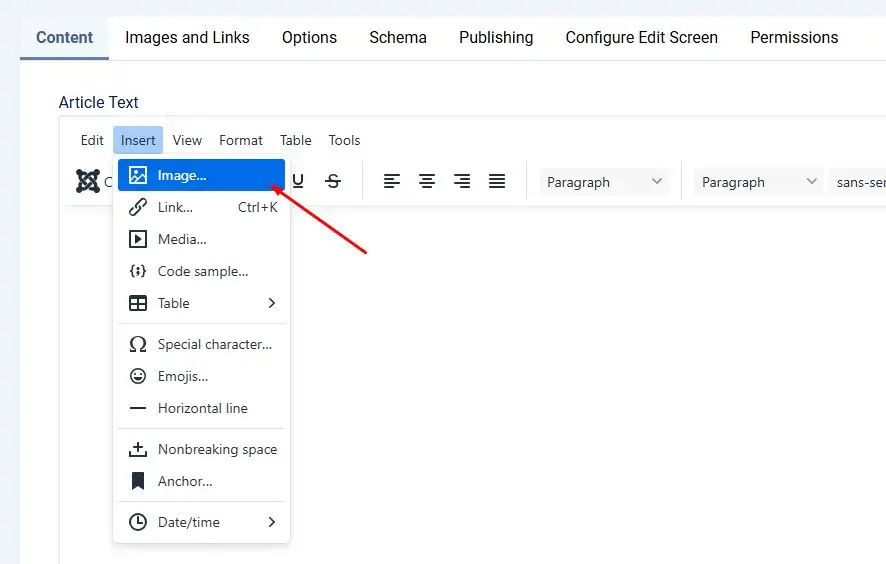Click the omega Special character icon
Image resolution: width=886 pixels, height=564 pixels.
tap(138, 344)
